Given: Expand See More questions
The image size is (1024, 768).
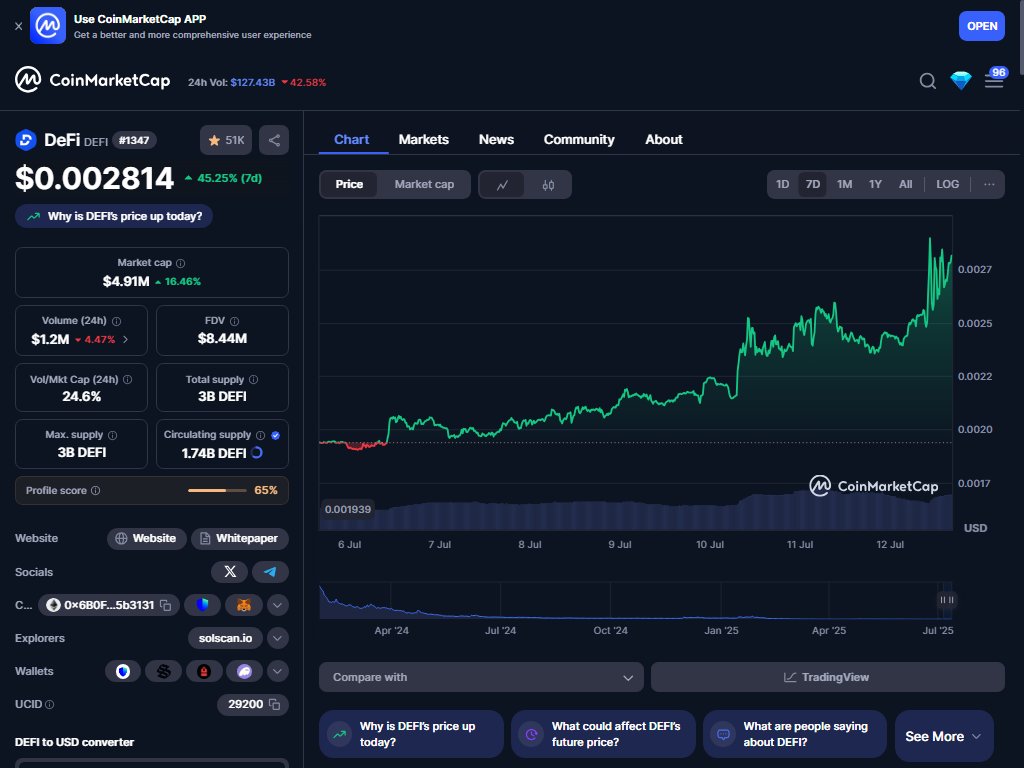Looking at the screenshot, I should (944, 736).
